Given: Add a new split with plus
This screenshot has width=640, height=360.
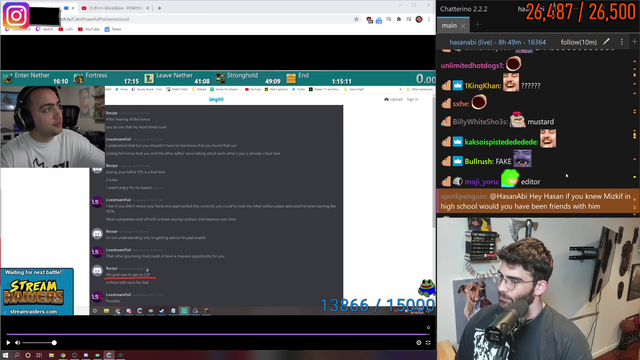Looking at the screenshot, I should (634, 42).
